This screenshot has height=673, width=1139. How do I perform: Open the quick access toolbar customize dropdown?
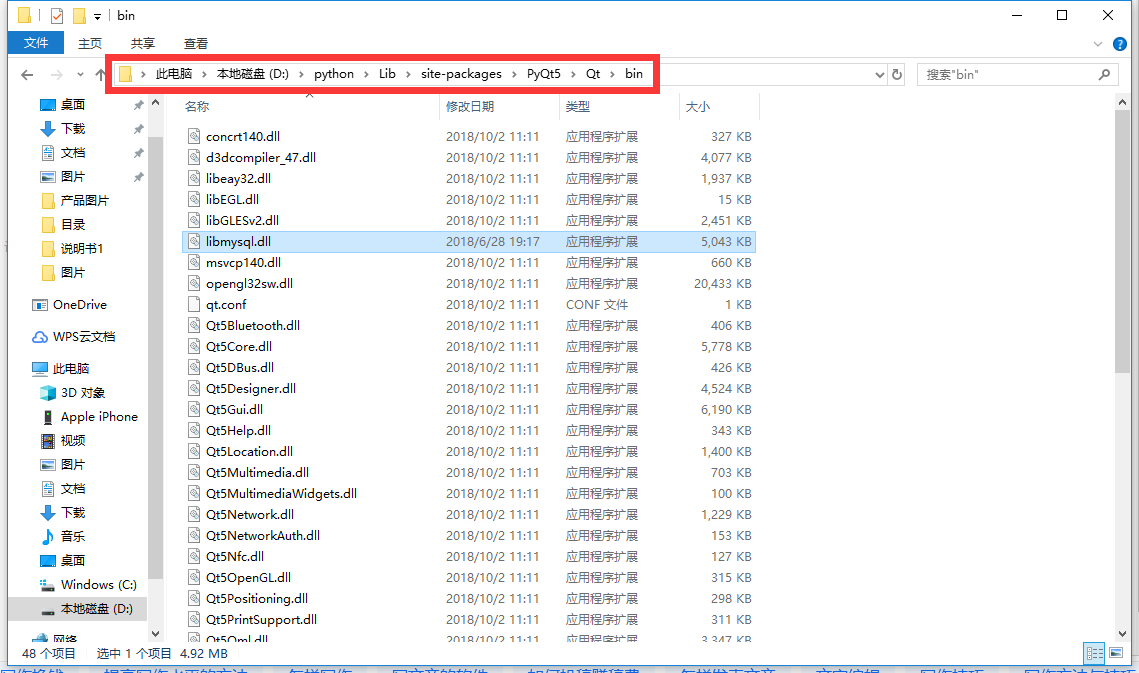tap(97, 16)
